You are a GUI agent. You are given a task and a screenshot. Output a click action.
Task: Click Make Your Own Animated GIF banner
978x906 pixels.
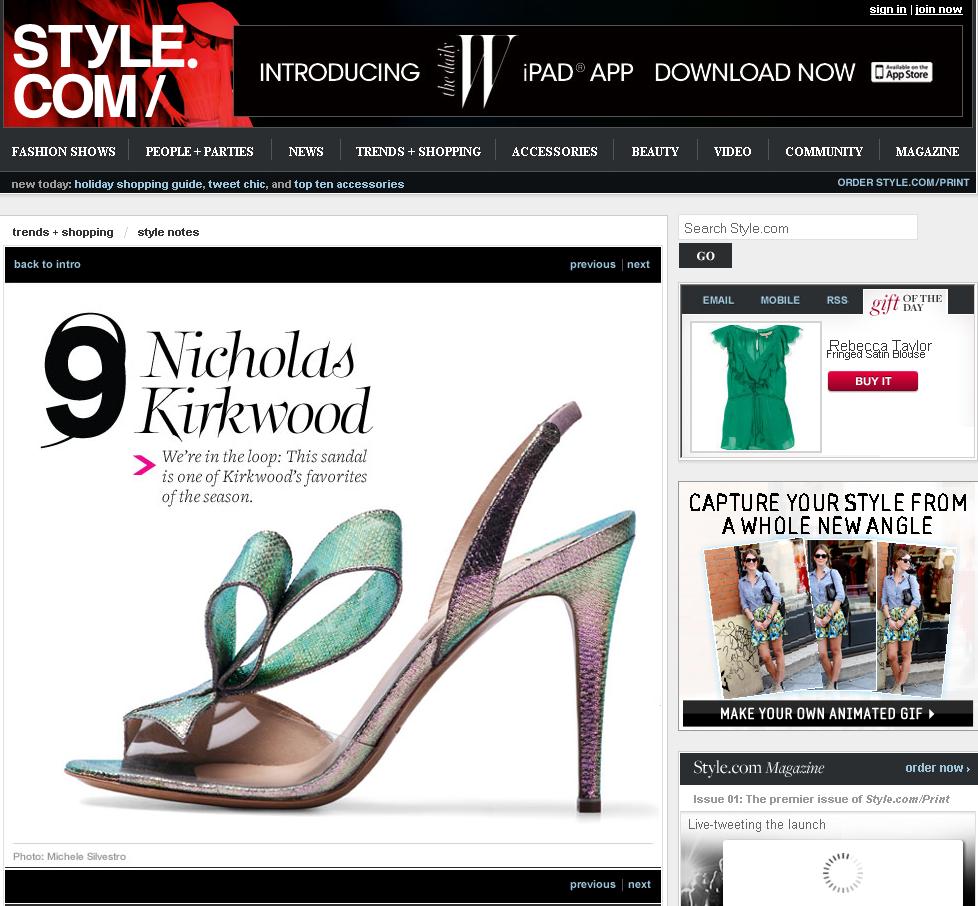[x=827, y=714]
